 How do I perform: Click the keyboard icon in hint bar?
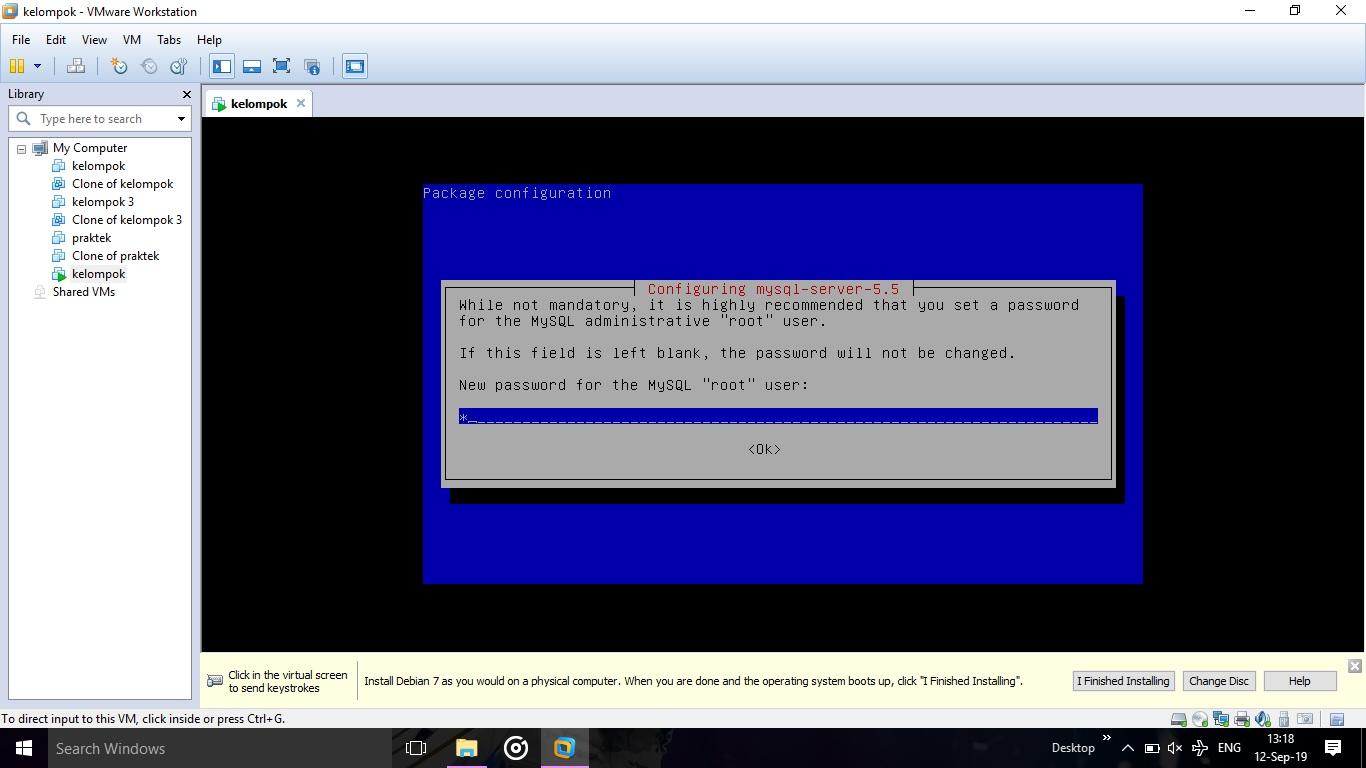click(214, 681)
